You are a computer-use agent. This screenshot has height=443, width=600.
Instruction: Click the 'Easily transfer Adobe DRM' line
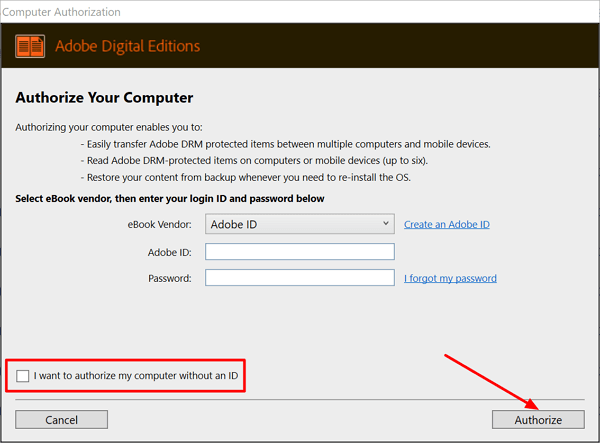tap(285, 144)
